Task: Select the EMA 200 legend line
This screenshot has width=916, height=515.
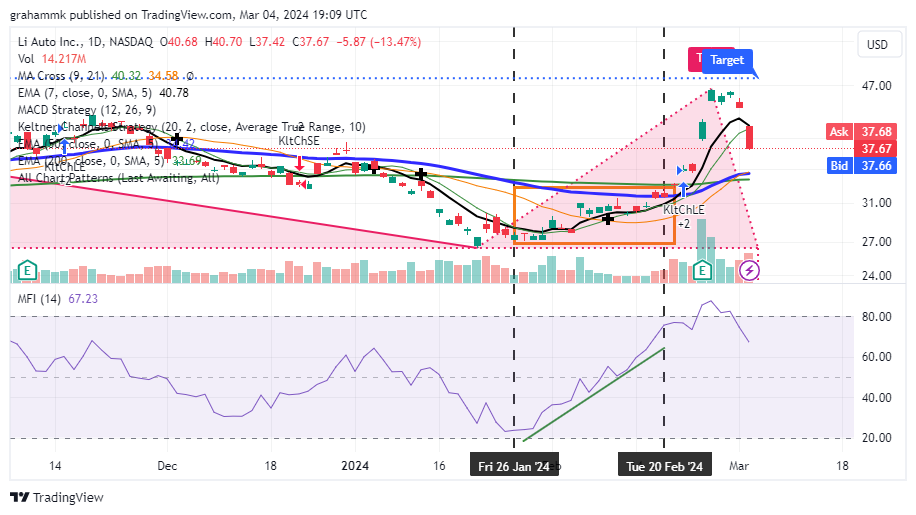Action: tap(109, 161)
